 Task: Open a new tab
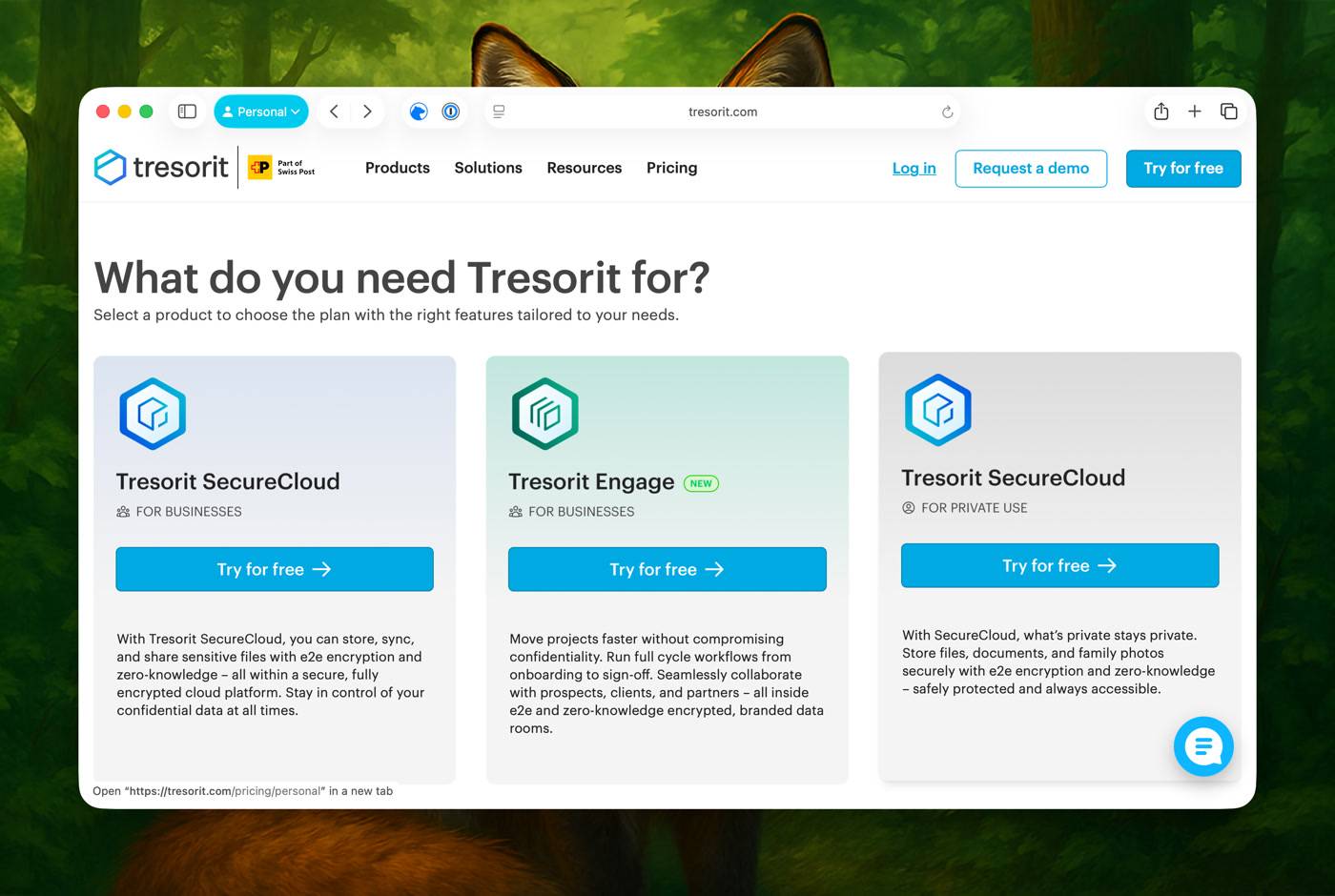click(x=1195, y=112)
